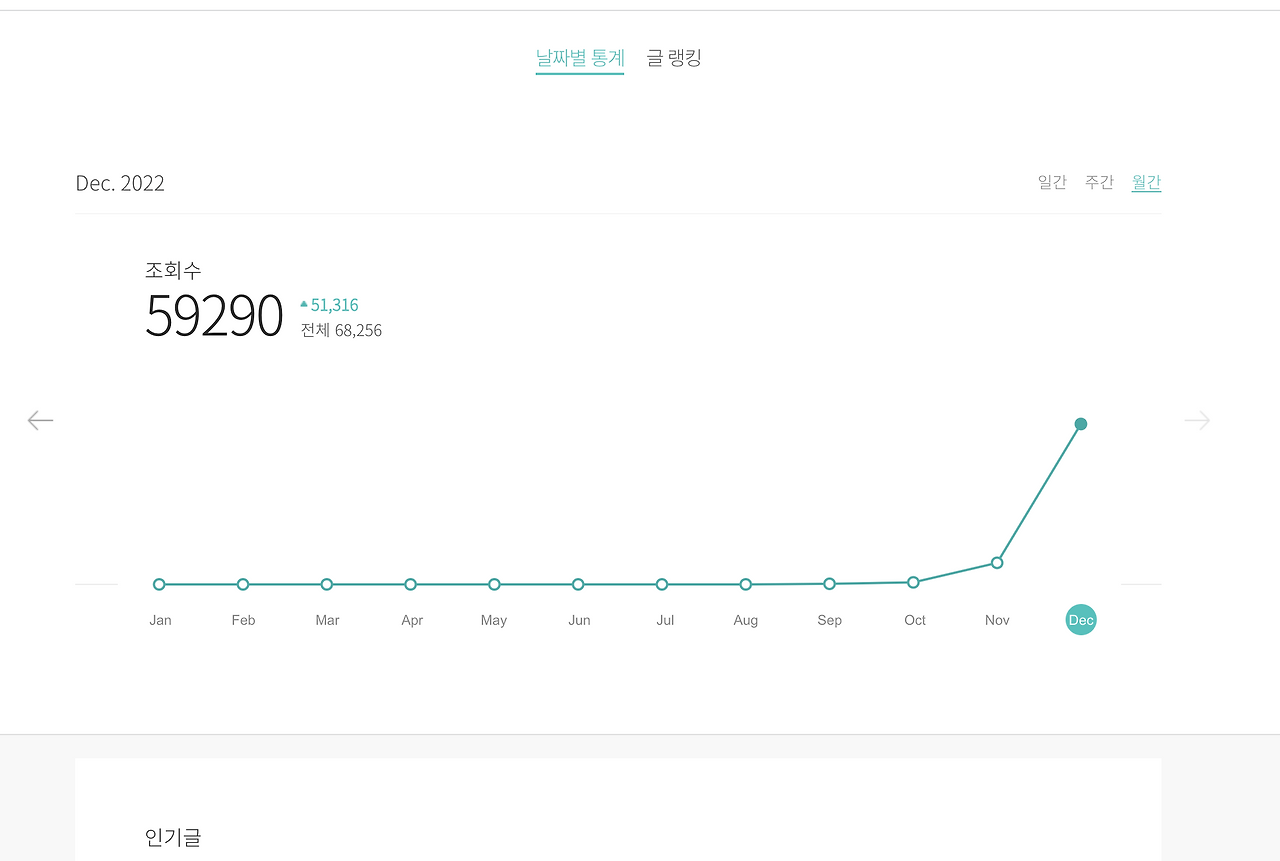1280x861 pixels.
Task: Click the Nov data point on the graph
Action: point(996,562)
